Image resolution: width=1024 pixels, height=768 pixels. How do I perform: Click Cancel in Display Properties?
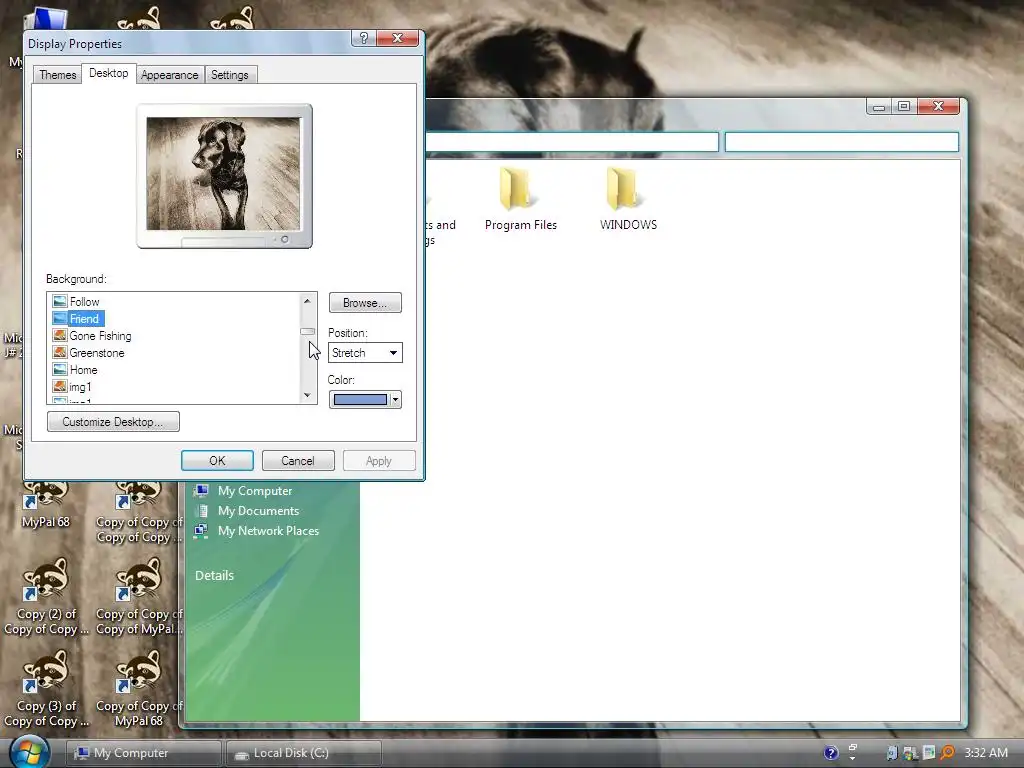(298, 460)
